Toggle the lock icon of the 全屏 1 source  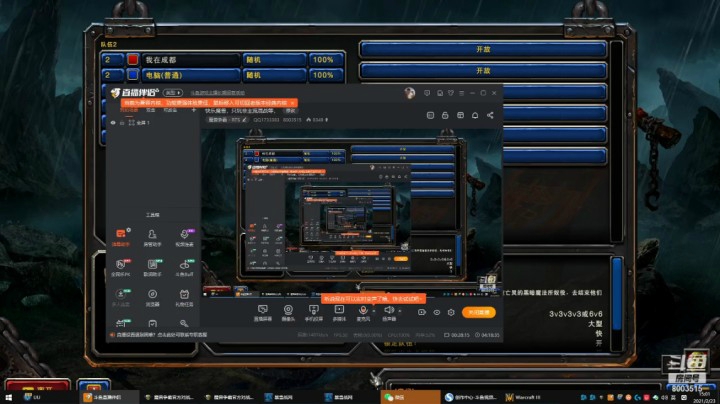[x=122, y=123]
